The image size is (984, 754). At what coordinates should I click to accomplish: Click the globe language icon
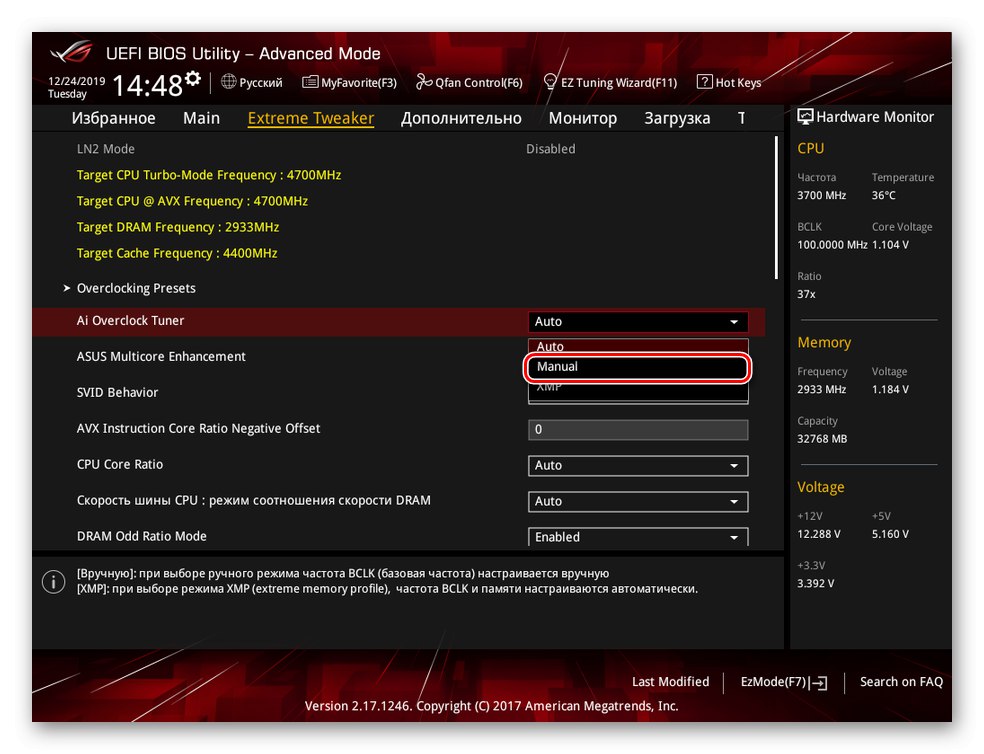pyautogui.click(x=228, y=82)
